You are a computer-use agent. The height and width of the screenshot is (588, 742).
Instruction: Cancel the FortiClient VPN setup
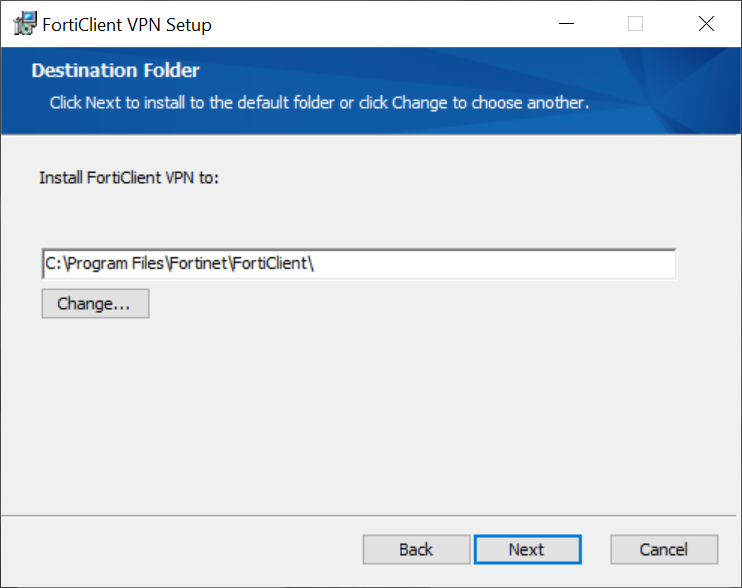[x=664, y=549]
